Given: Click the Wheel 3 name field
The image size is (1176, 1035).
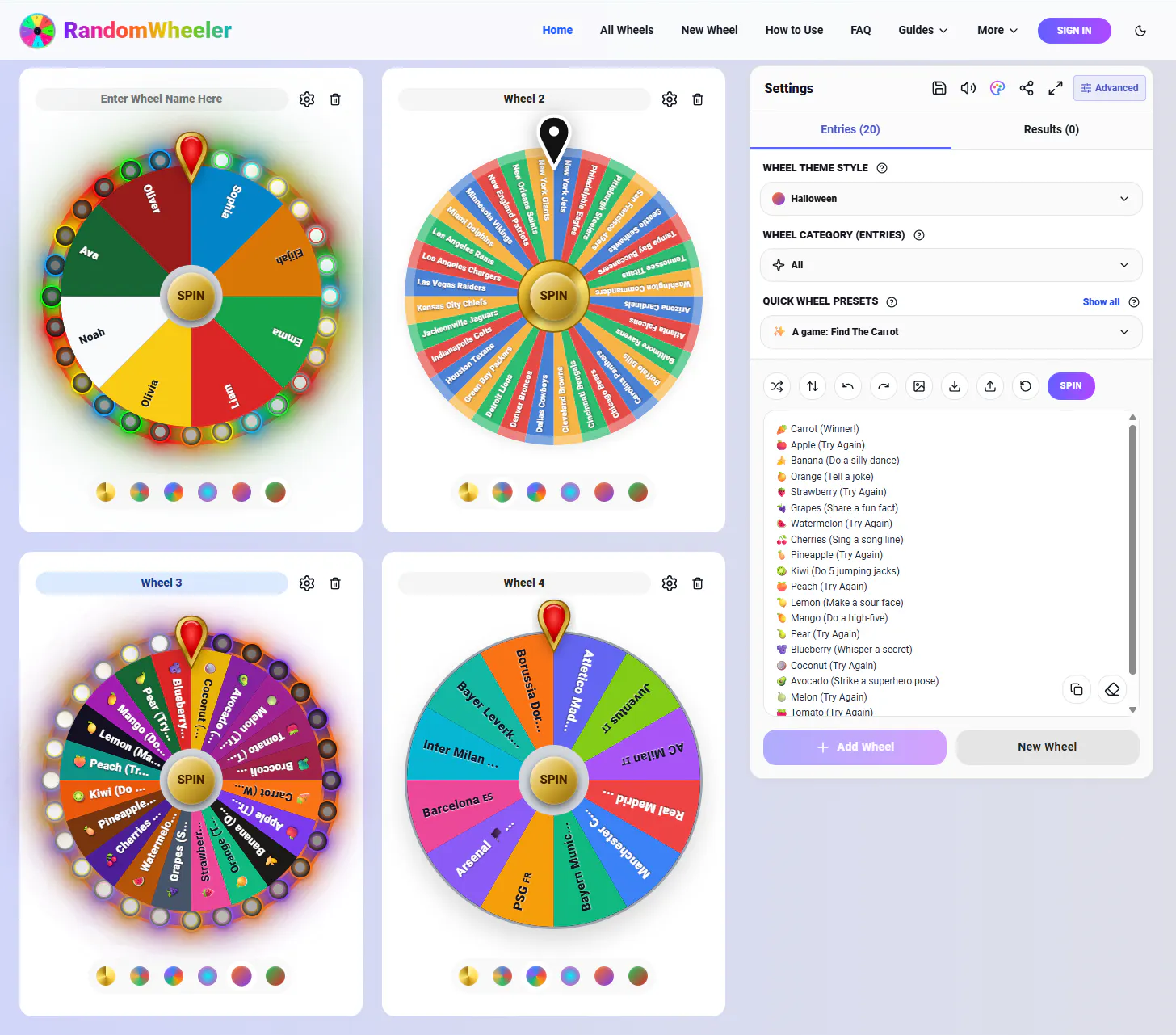Looking at the screenshot, I should (162, 583).
